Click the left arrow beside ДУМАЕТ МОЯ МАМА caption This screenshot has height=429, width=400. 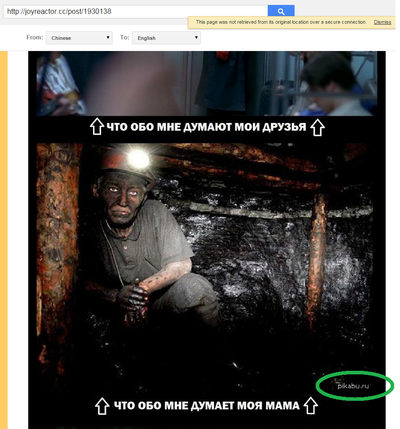[102, 405]
